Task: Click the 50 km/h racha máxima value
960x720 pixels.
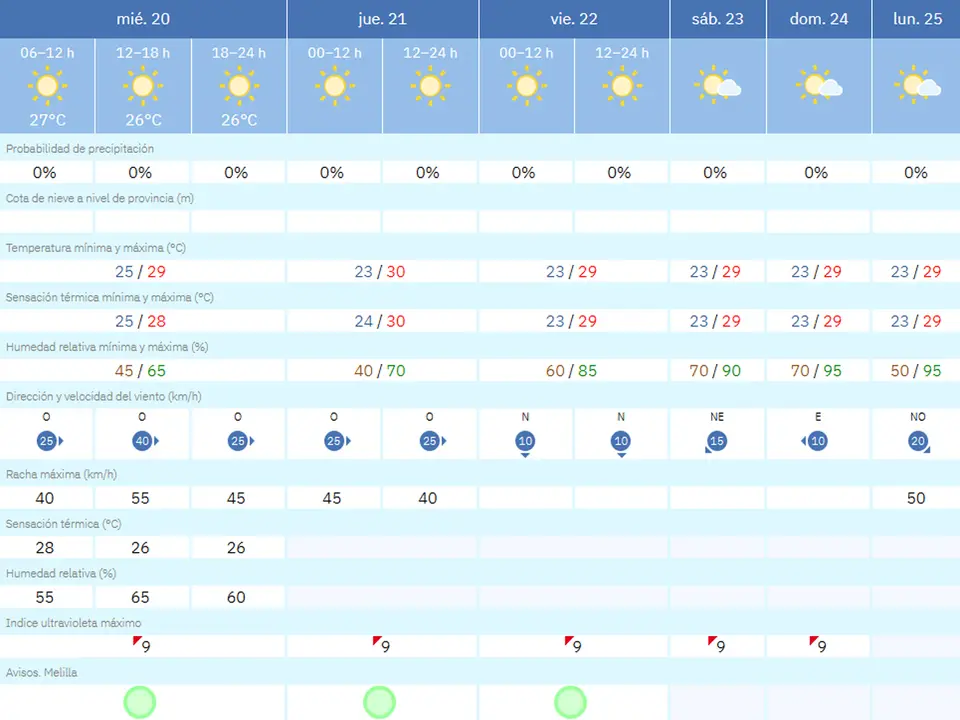Action: [x=916, y=498]
